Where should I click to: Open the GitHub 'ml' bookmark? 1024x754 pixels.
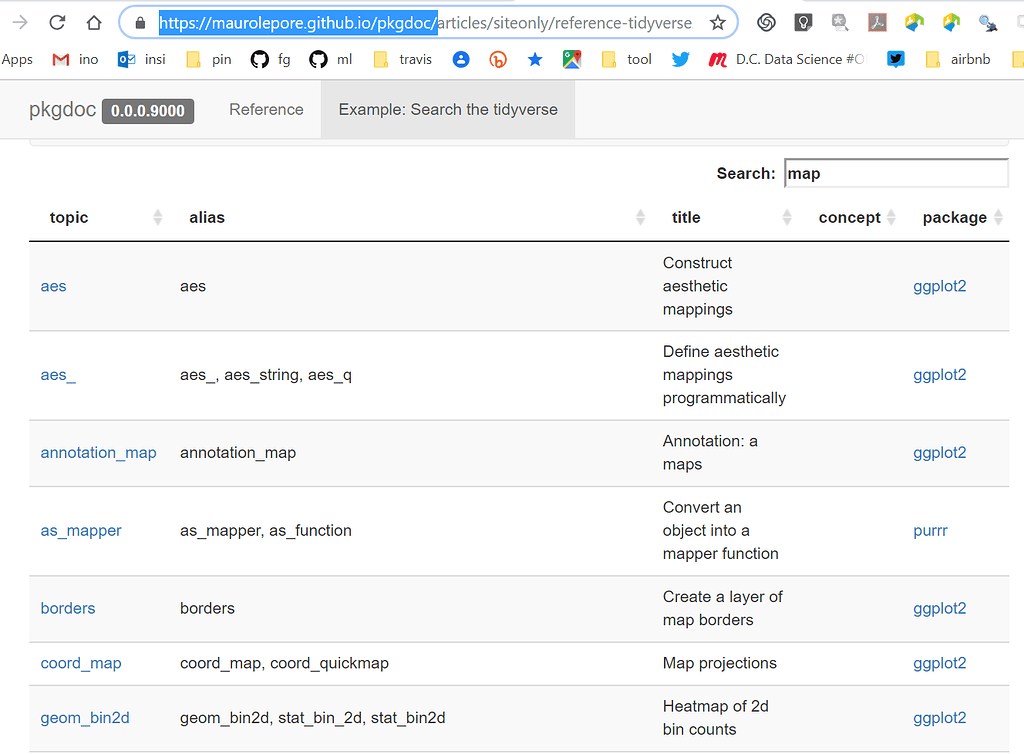click(x=330, y=59)
